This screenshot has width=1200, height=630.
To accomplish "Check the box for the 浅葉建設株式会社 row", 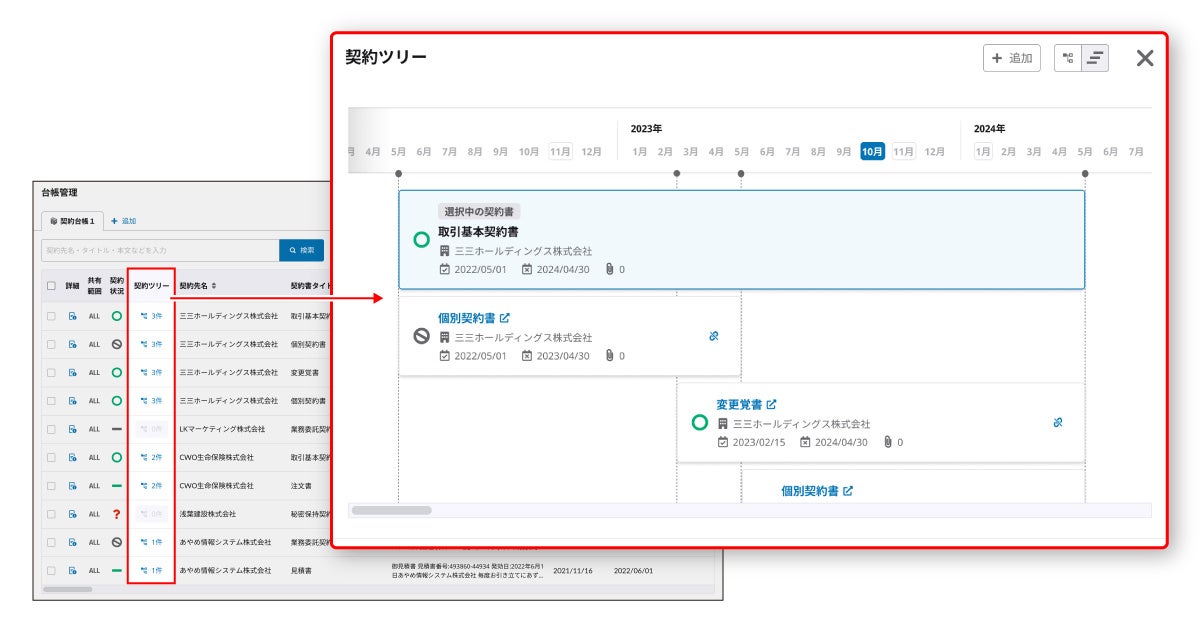I will coord(51,514).
